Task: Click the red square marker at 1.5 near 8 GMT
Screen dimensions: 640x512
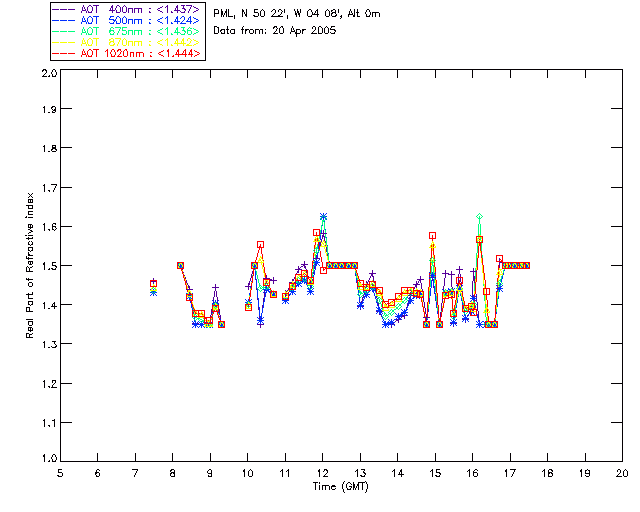Action: point(180,265)
